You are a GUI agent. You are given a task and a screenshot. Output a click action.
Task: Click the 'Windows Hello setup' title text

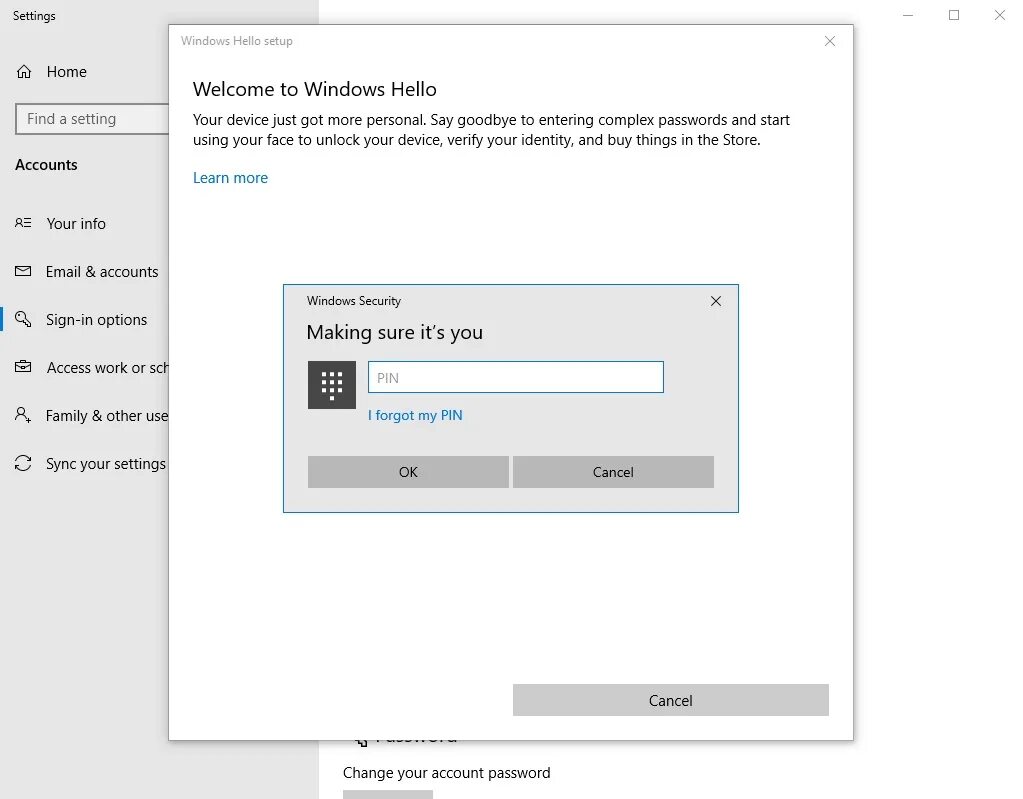(237, 41)
